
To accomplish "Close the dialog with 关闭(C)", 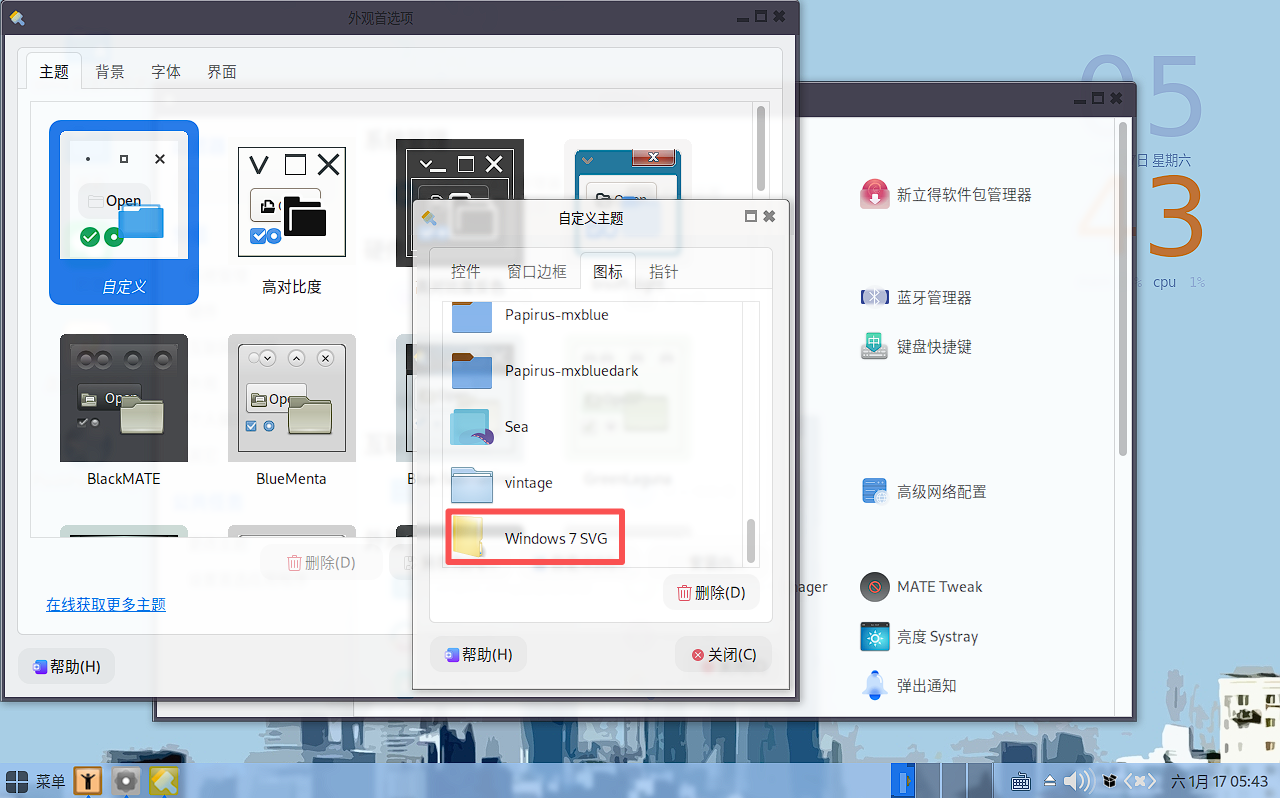I will click(x=723, y=655).
